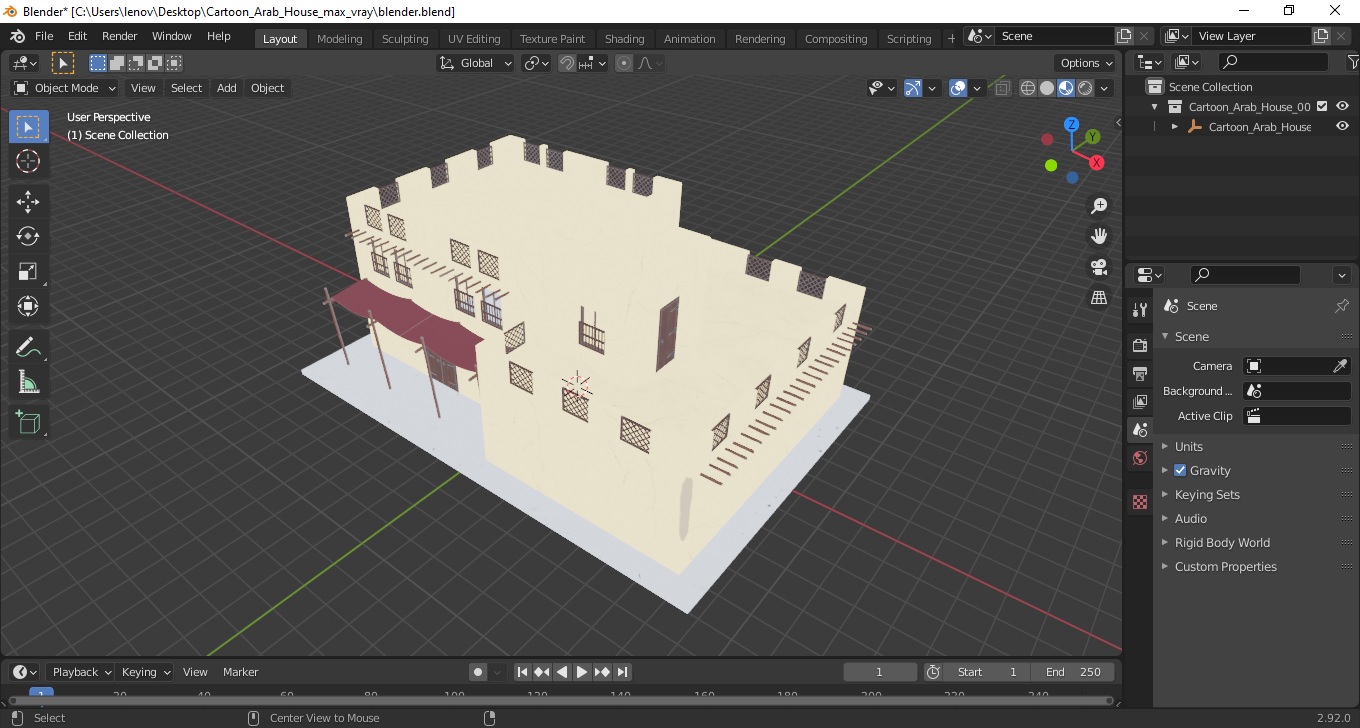Click the current frame field showing 1
This screenshot has width=1360, height=728.
tap(880, 672)
